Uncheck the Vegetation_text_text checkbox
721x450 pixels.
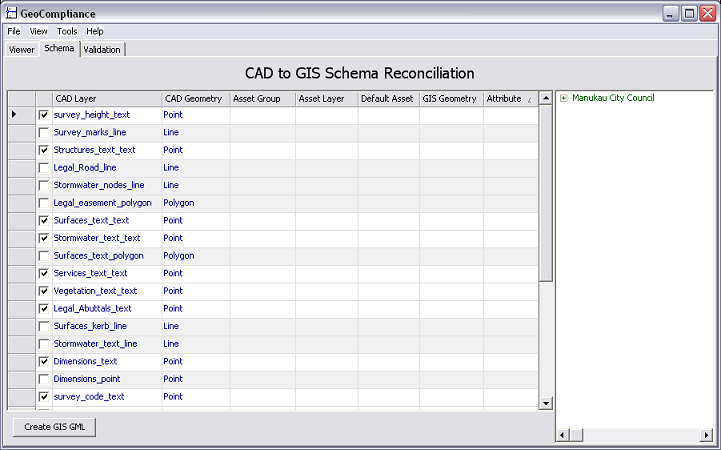[44, 291]
